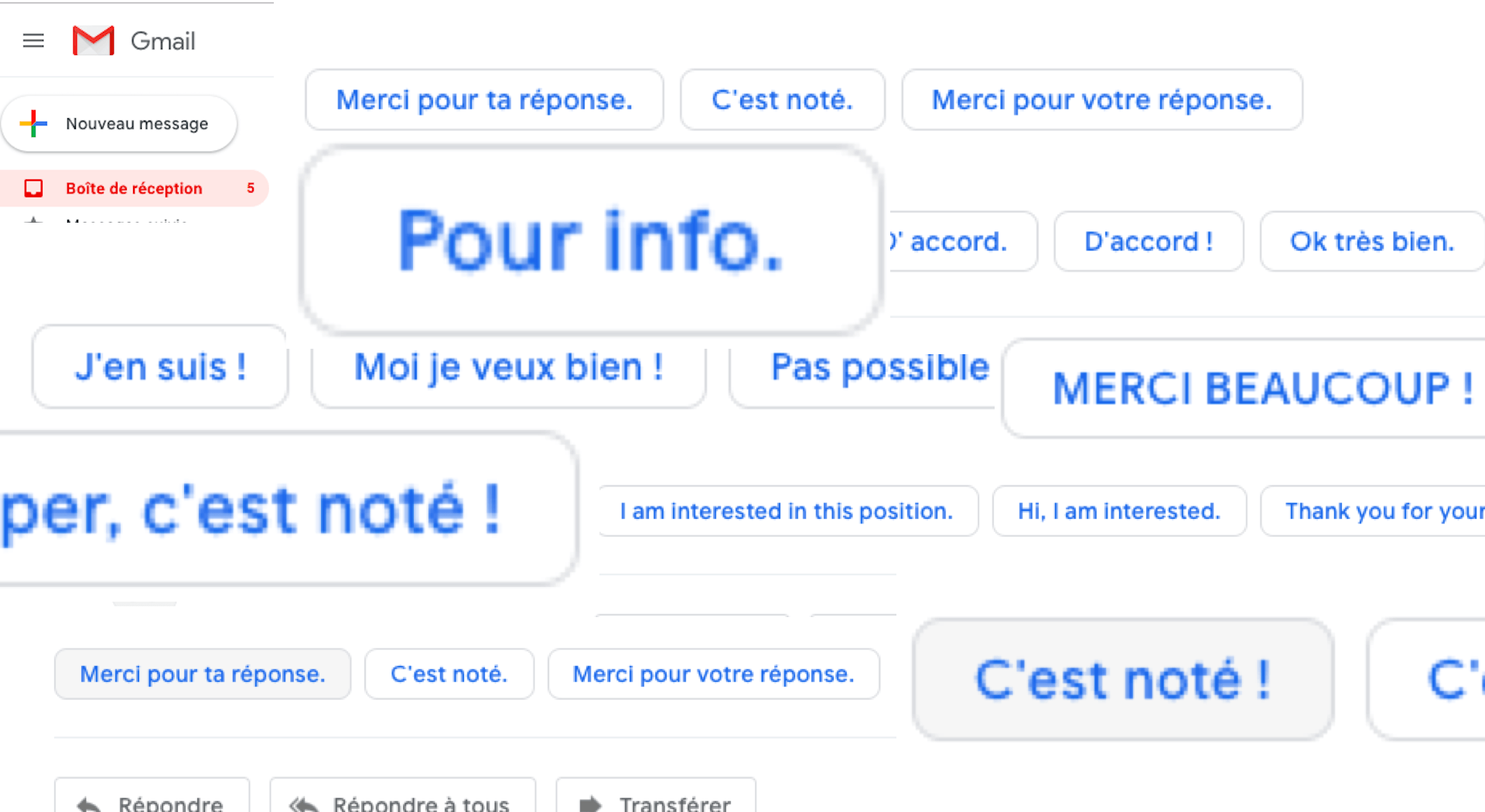Select the "D'accord !" suggested reply

click(x=1148, y=241)
